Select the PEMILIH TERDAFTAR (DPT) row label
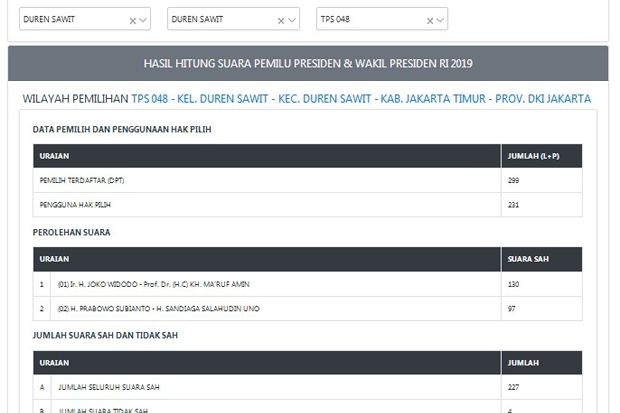The height and width of the screenshot is (413, 620). coord(82,180)
